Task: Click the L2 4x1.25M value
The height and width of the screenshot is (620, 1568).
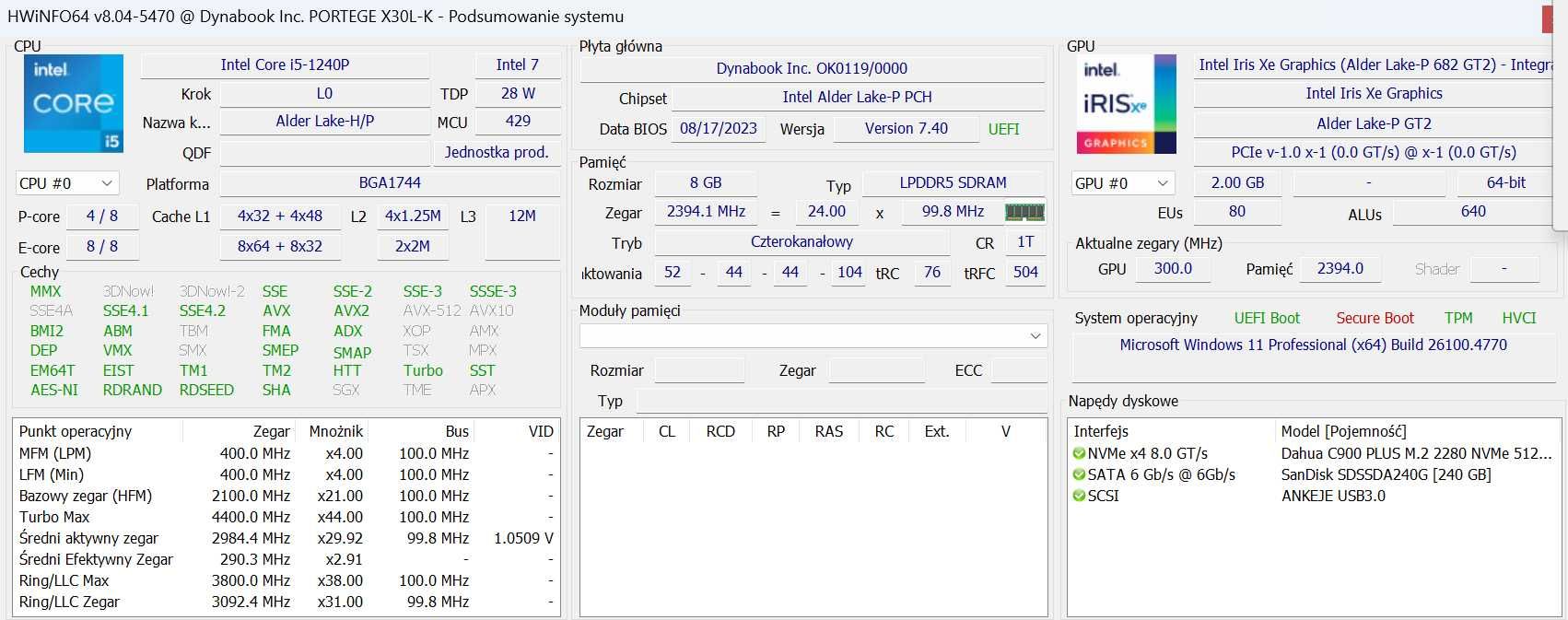Action: tap(413, 216)
